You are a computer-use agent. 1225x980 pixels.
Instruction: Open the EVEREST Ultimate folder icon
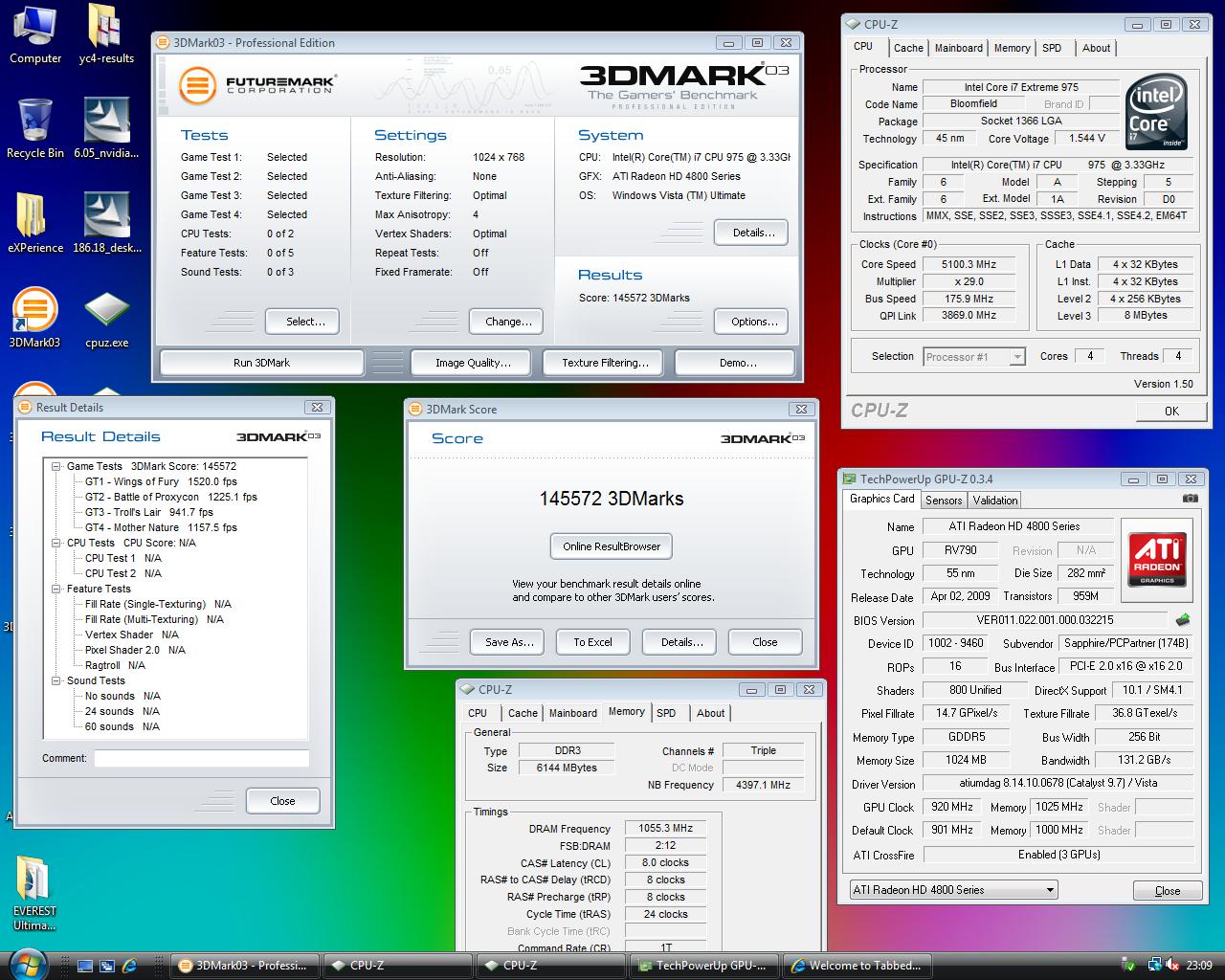pos(35,894)
